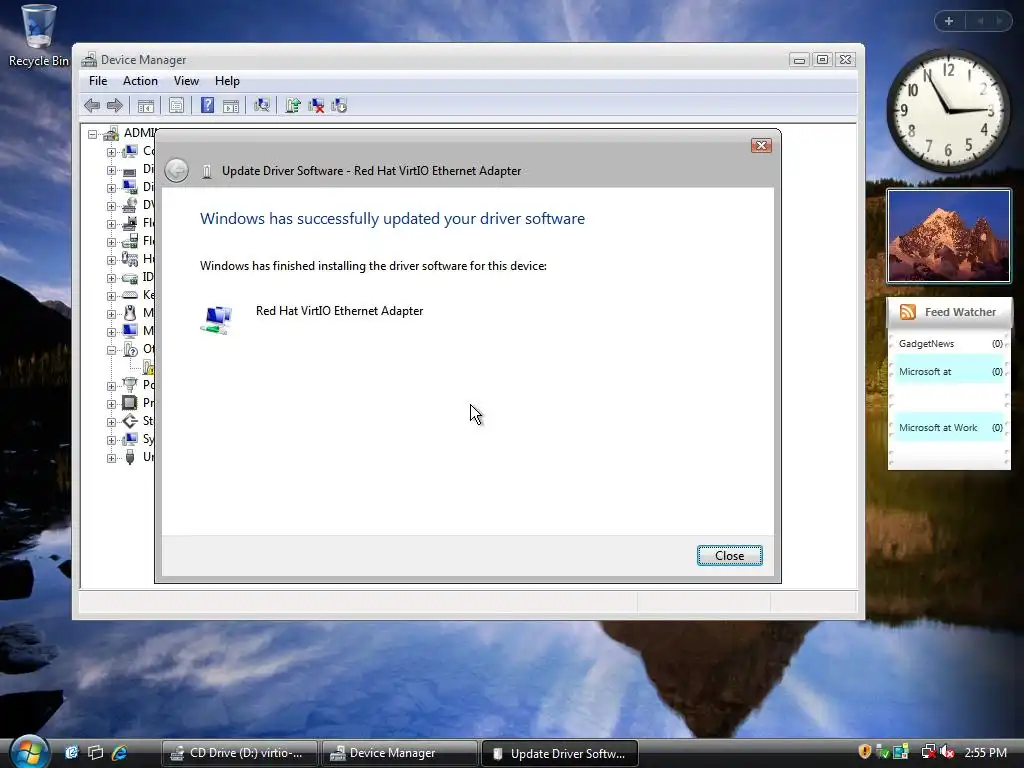Click the security shield tray icon
The width and height of the screenshot is (1024, 768).
click(865, 752)
